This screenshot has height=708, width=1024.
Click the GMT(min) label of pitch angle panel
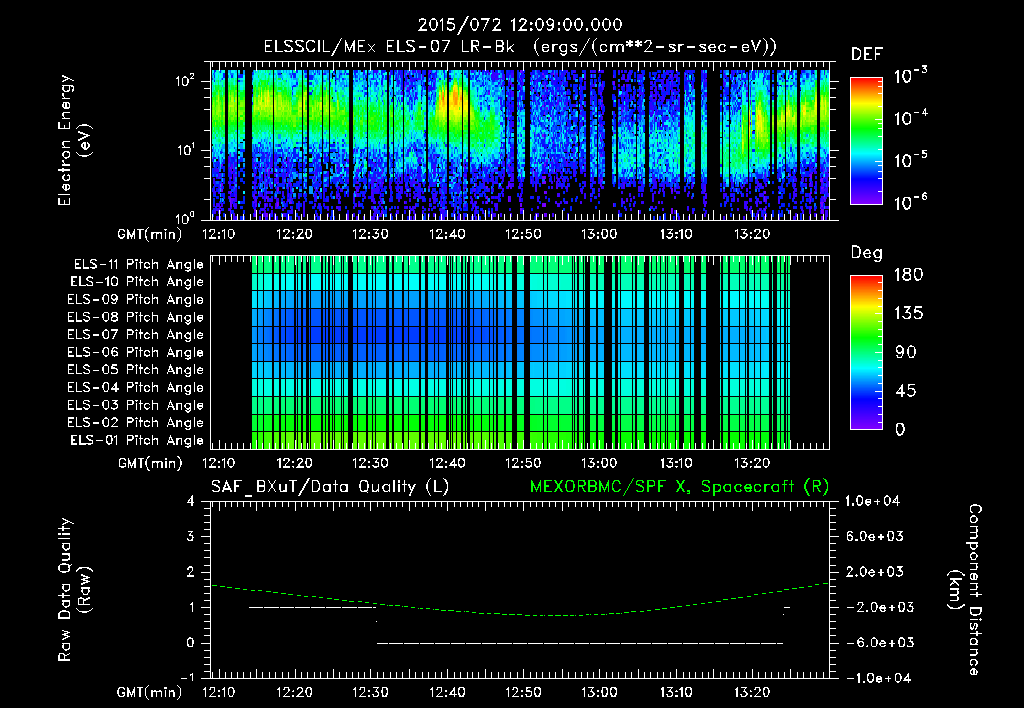point(150,464)
